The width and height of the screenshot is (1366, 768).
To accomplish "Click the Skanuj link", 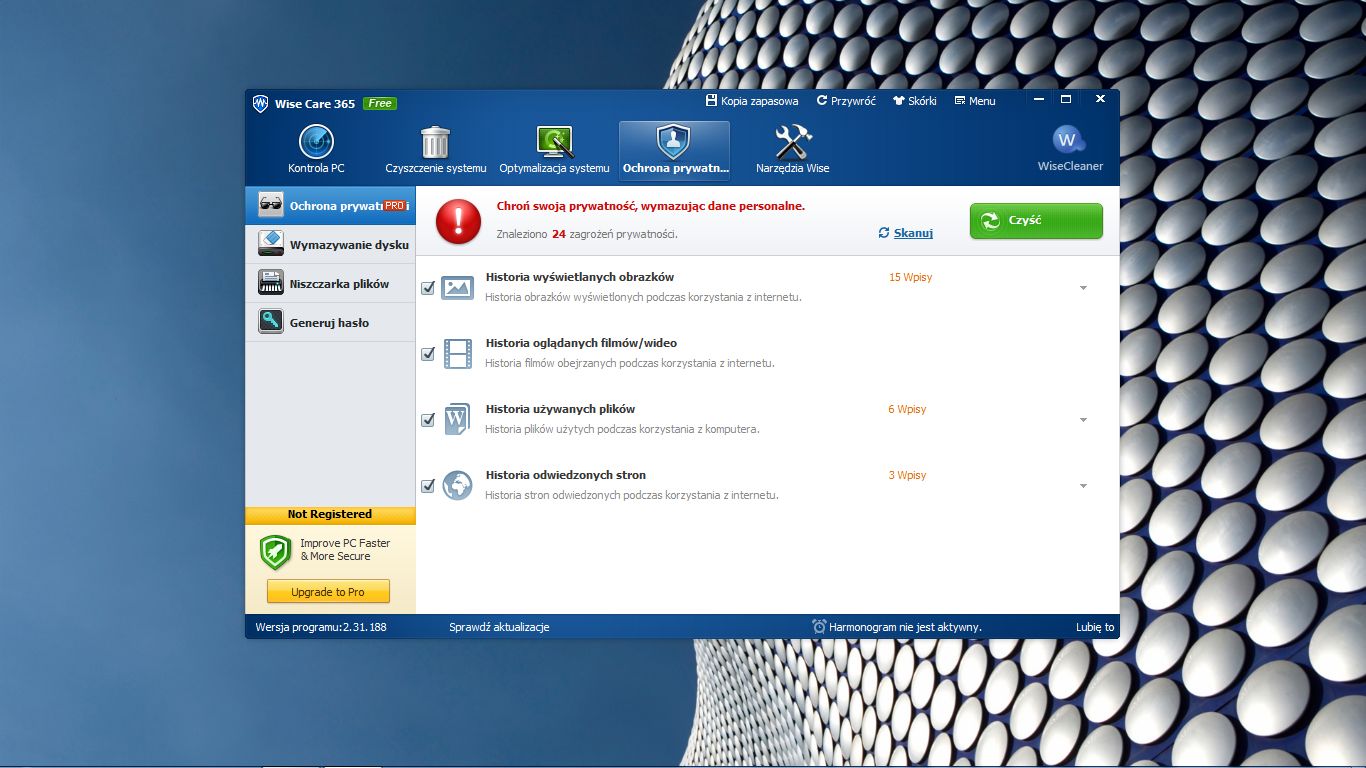I will click(x=913, y=233).
